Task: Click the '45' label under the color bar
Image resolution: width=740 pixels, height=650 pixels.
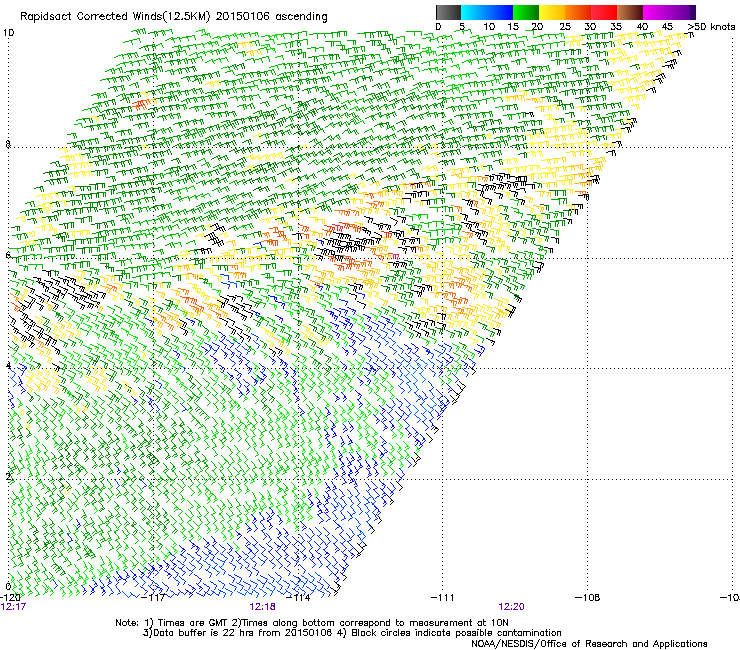Action: click(667, 26)
